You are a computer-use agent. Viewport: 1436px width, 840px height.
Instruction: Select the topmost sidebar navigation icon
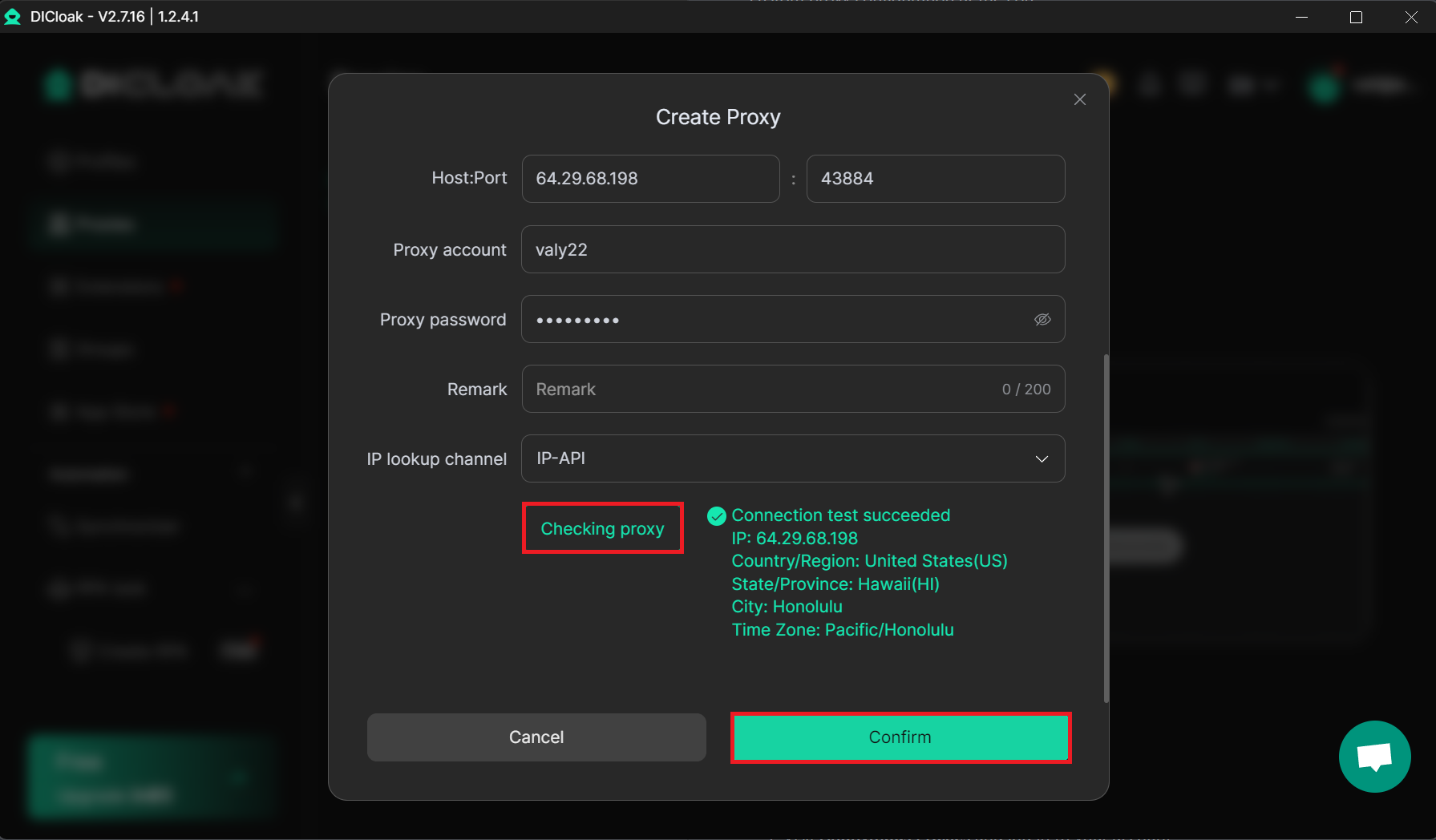click(x=59, y=161)
